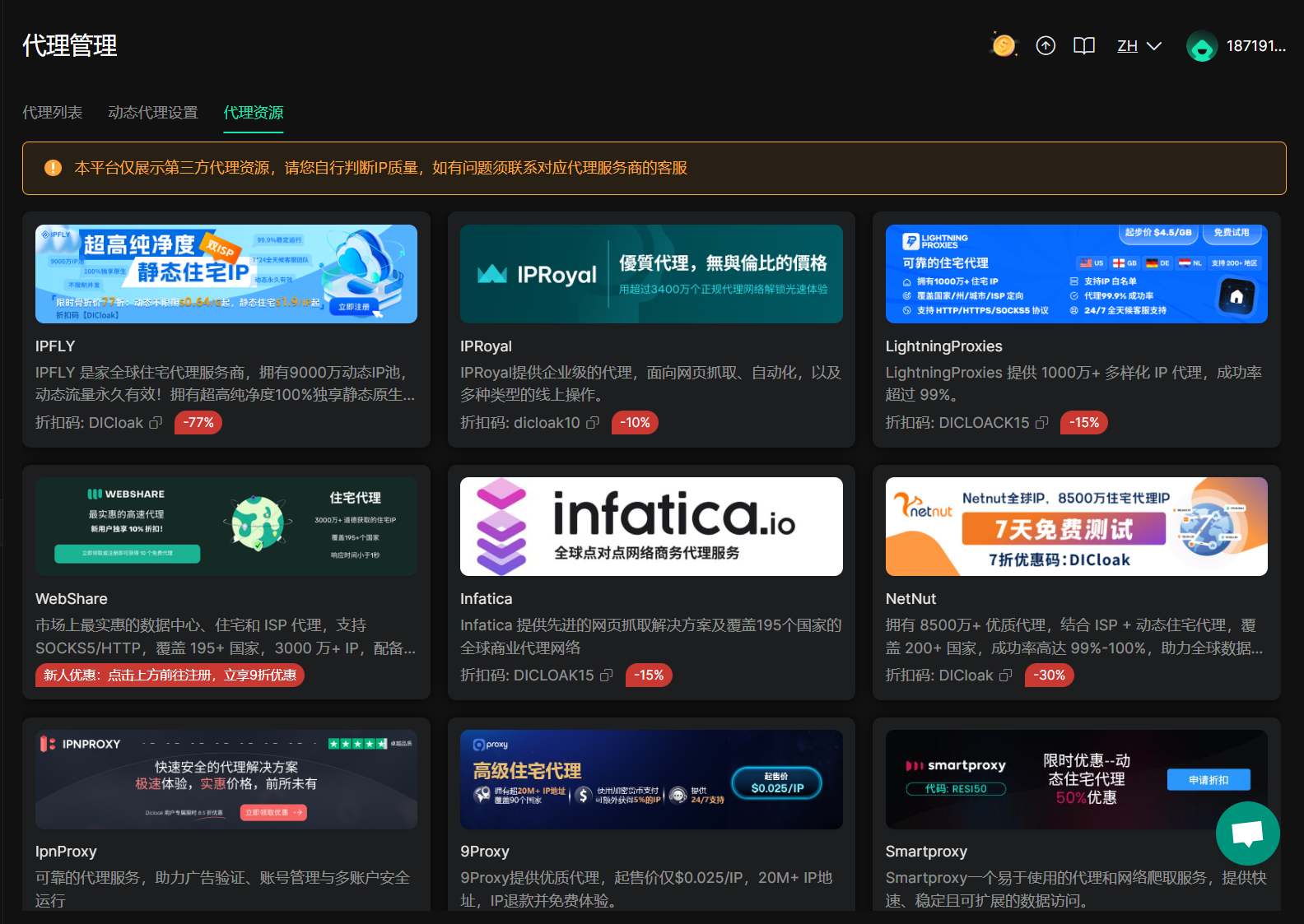Click the Smartproxy provider title
This screenshot has height=924, width=1304.
926,852
